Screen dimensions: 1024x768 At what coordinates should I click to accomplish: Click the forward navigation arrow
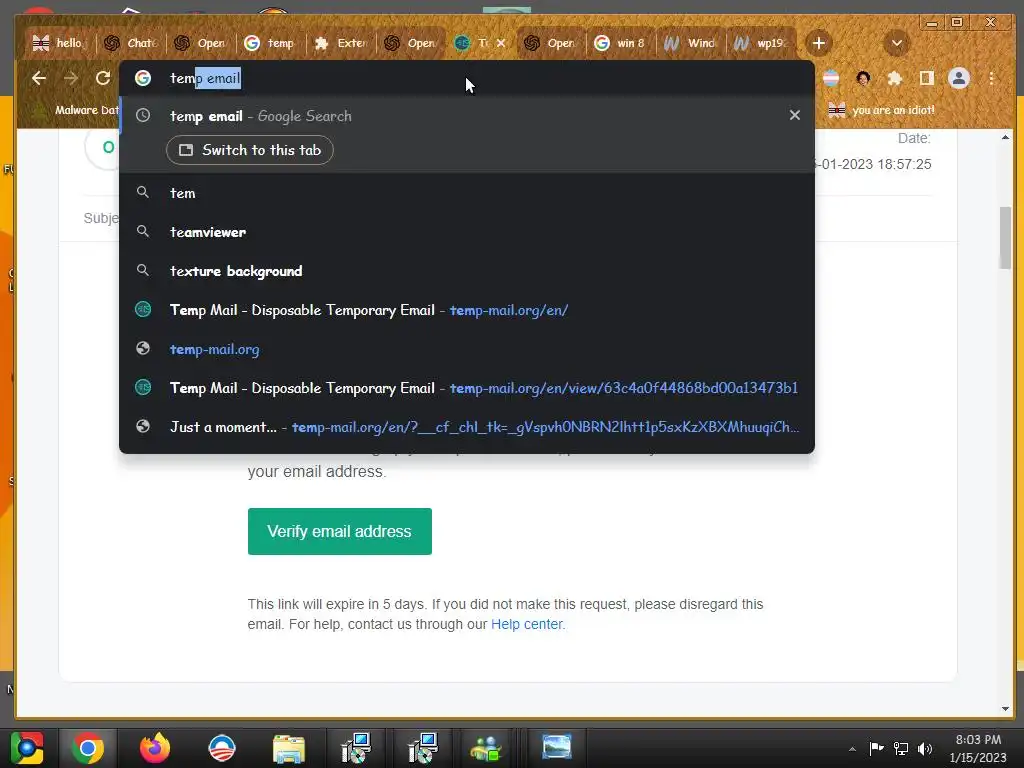71,78
